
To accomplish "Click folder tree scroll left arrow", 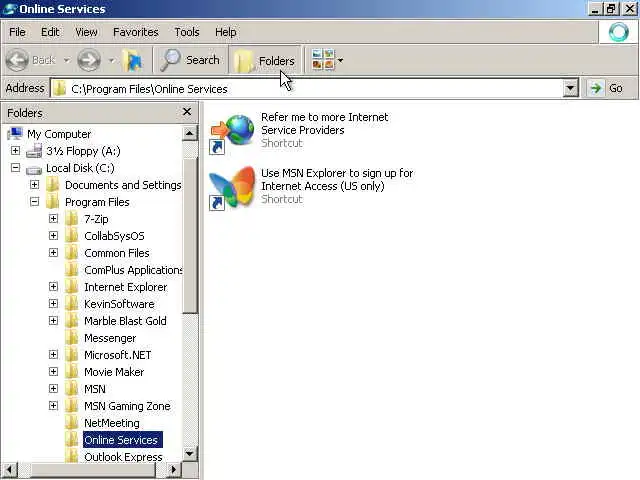I will tap(9, 469).
